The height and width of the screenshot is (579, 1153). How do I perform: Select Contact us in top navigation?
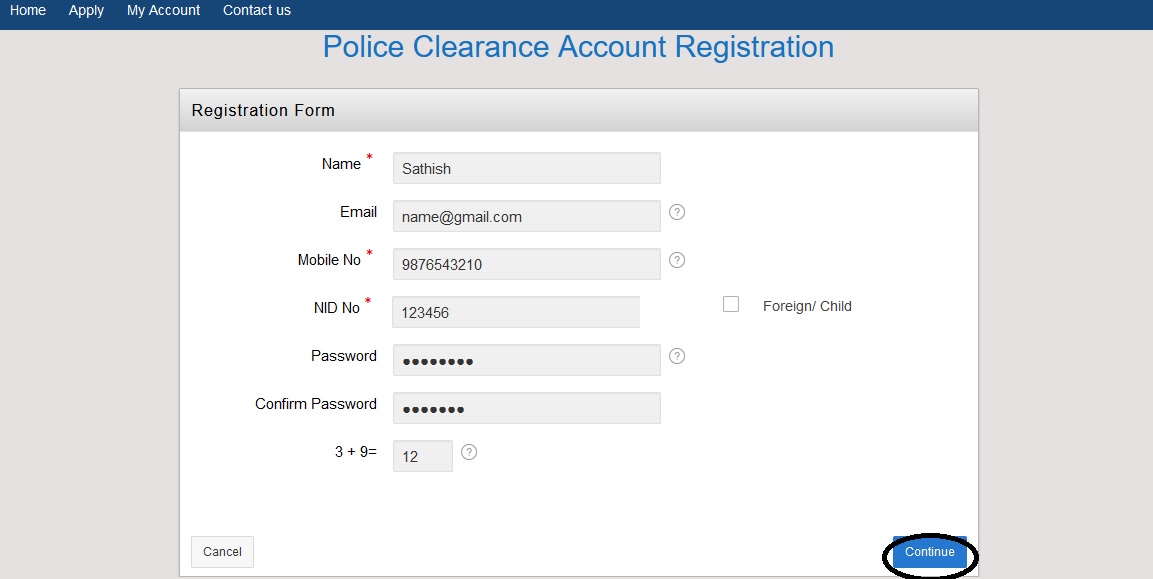click(257, 10)
